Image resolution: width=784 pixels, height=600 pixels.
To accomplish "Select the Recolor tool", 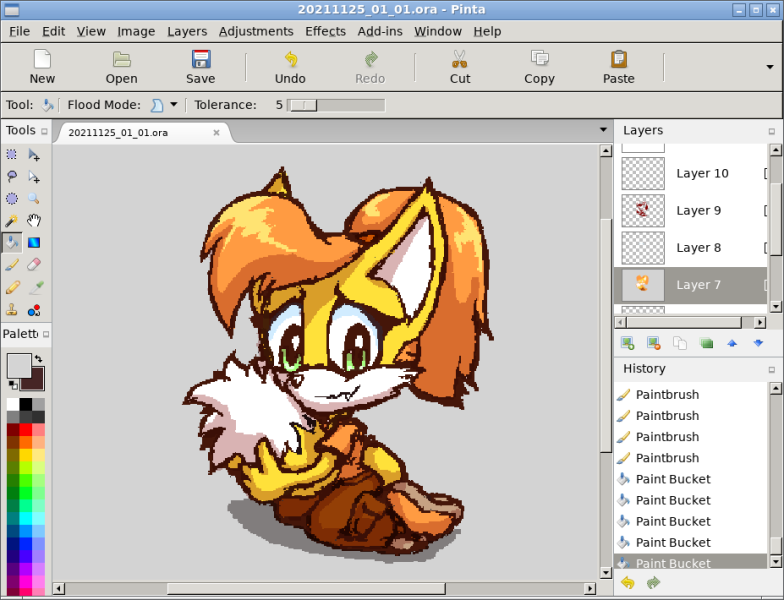I will (x=34, y=310).
